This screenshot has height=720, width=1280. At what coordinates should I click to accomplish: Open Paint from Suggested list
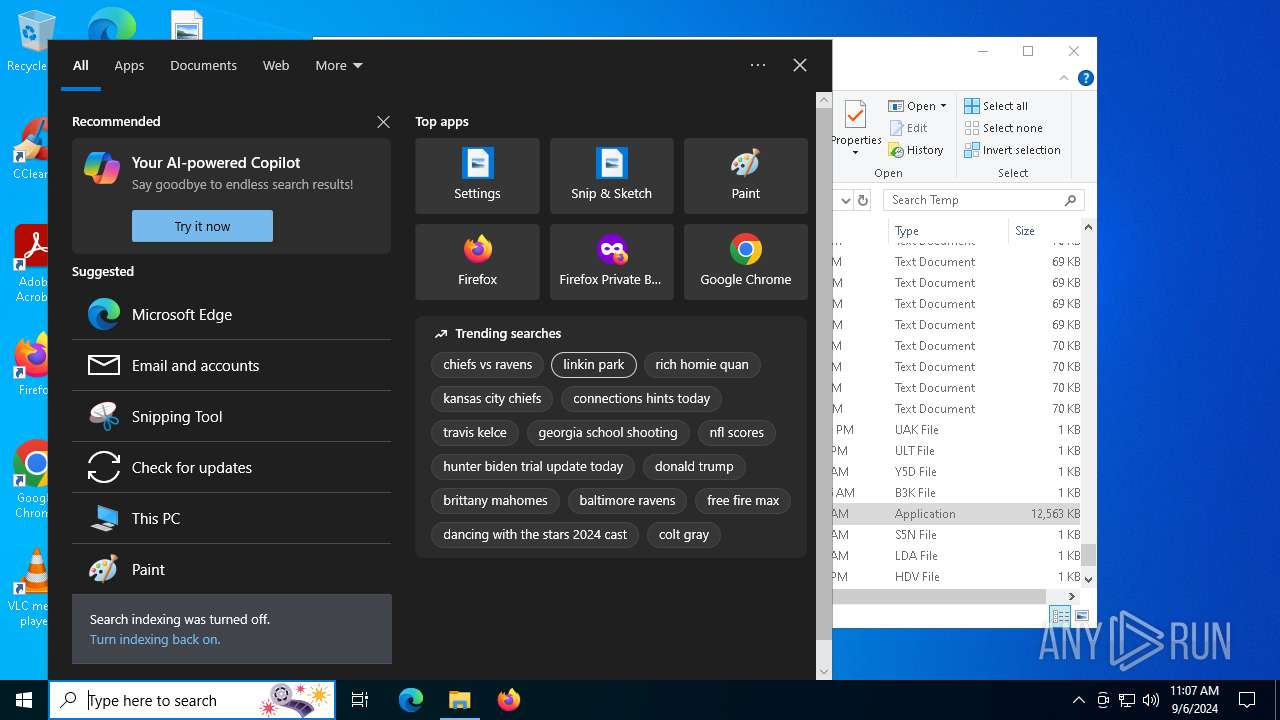point(231,569)
